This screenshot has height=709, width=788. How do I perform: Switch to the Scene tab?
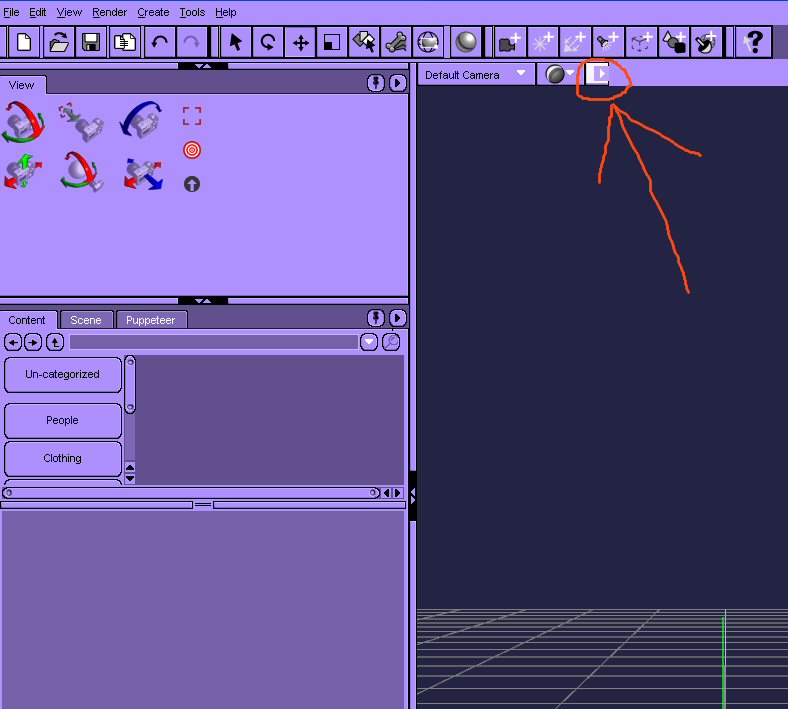86,320
